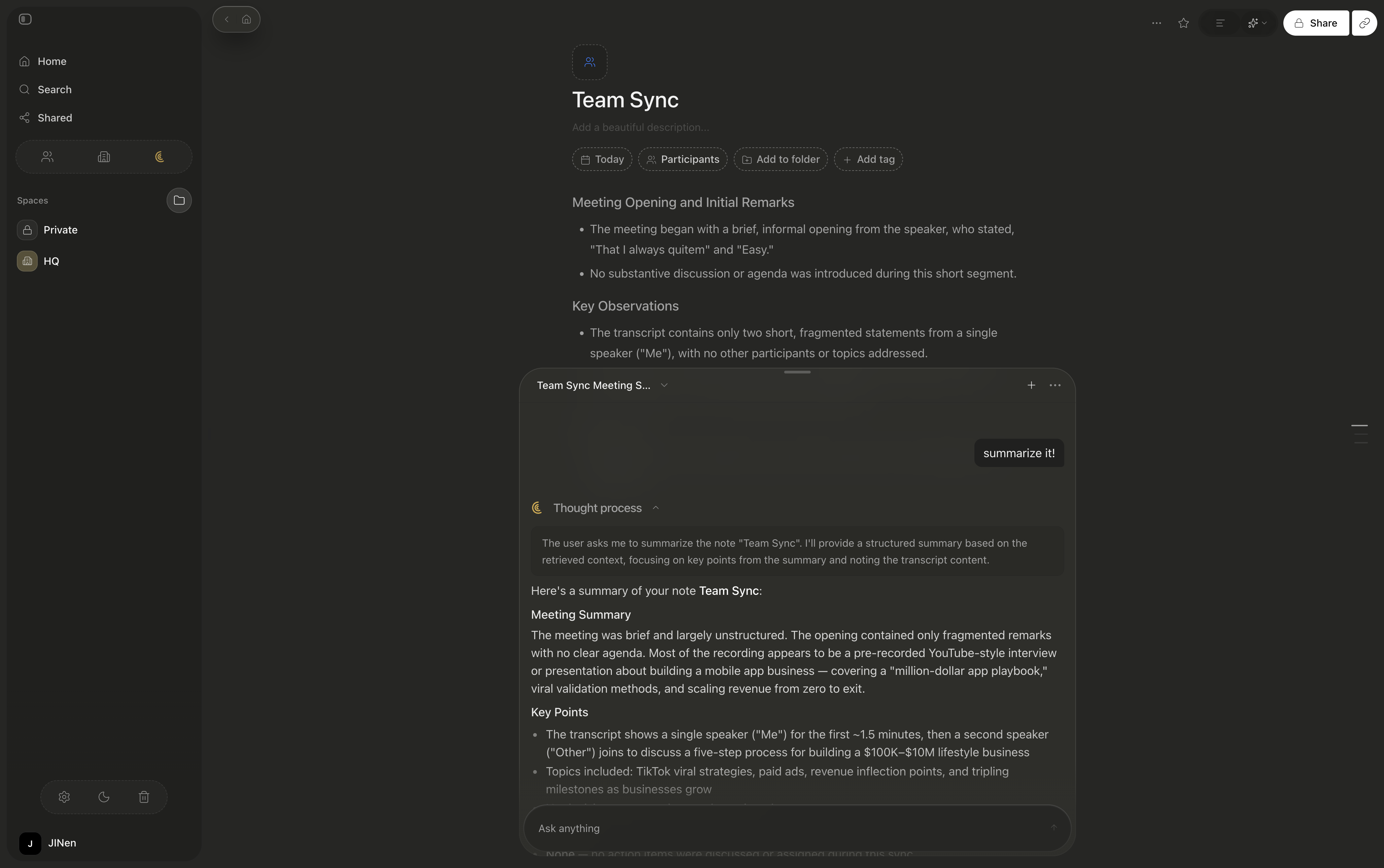The image size is (1384, 868).
Task: Create a new folder in Spaces
Action: tap(179, 201)
